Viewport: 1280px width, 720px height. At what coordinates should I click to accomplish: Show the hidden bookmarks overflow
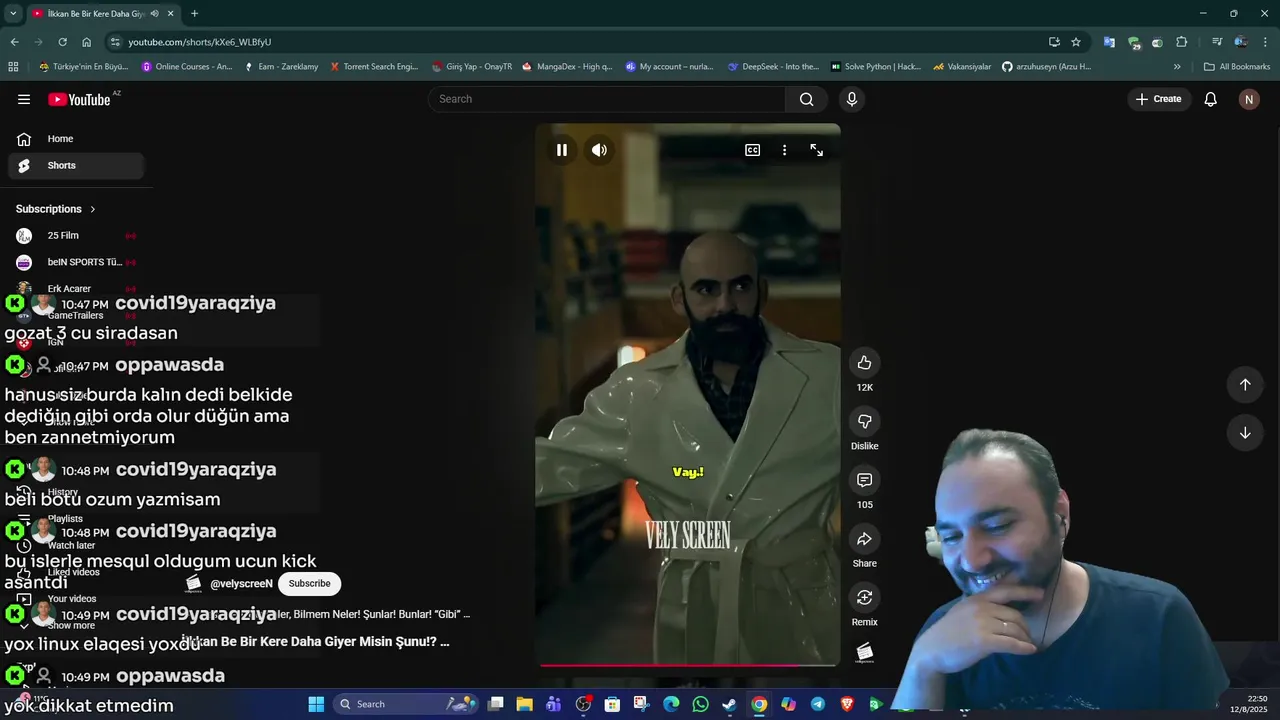(x=1177, y=67)
